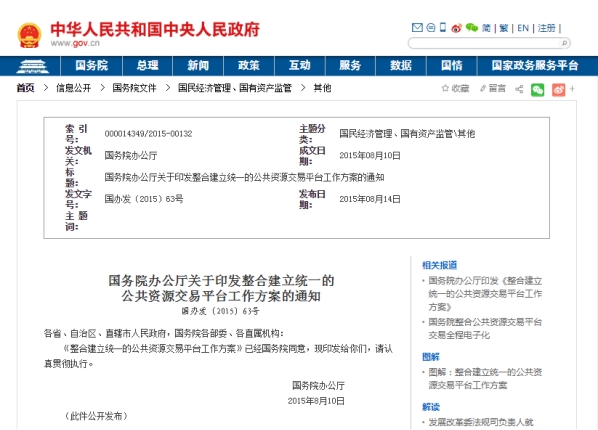Expand more sharing options plus sign
Screen dimensions: 598x430
(572, 89)
